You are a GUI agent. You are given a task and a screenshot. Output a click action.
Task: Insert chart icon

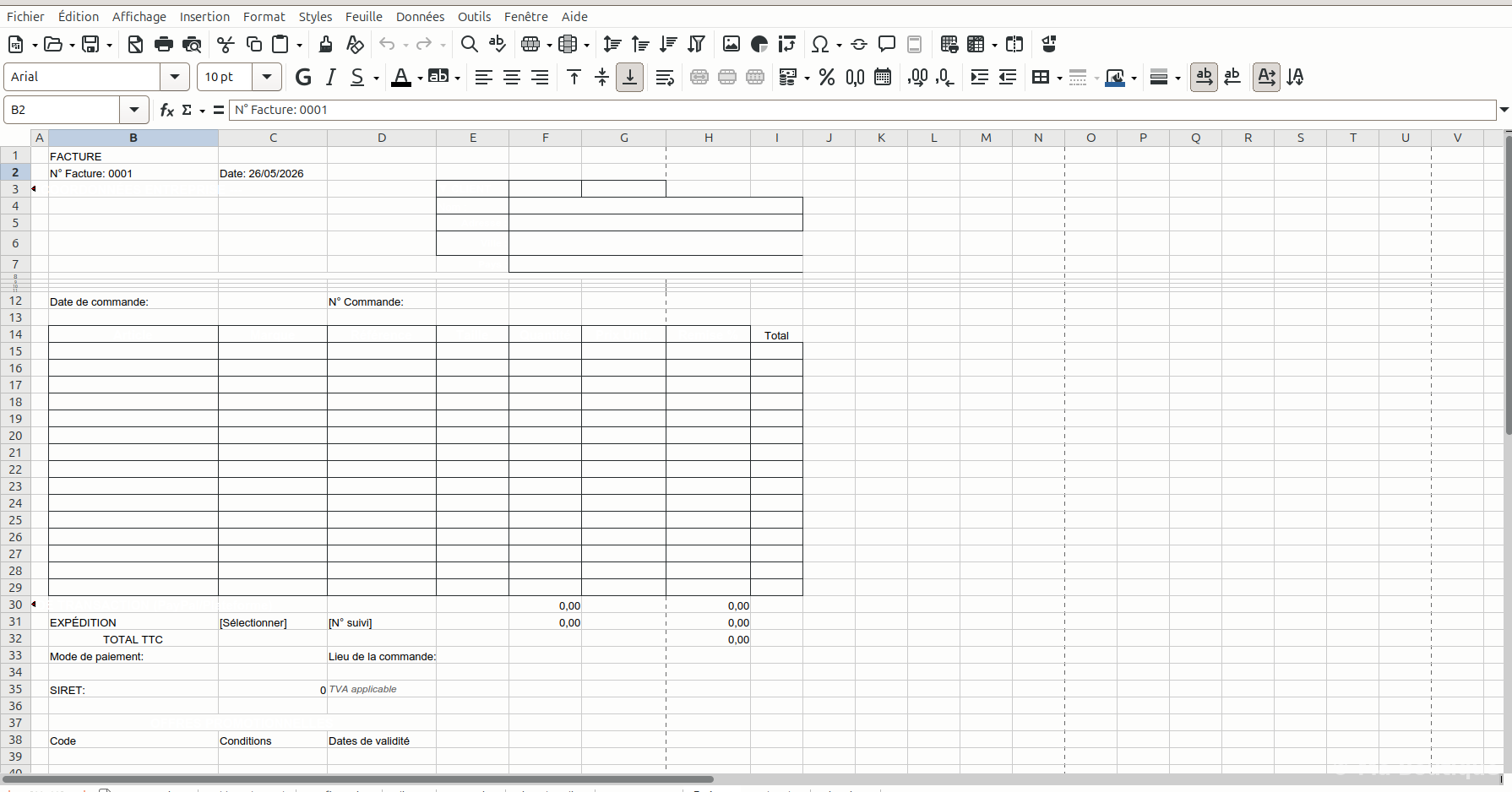pos(759,45)
